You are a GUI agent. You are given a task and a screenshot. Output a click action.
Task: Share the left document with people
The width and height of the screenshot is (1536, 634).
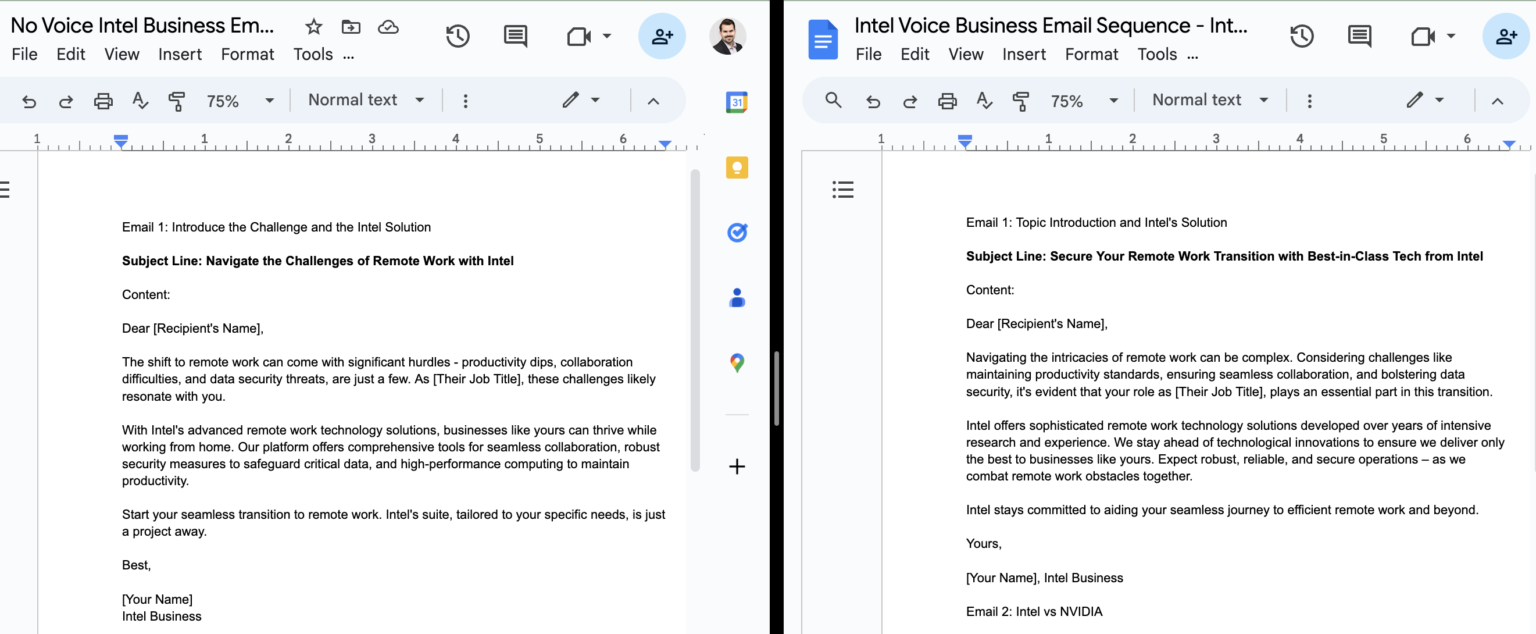662,37
